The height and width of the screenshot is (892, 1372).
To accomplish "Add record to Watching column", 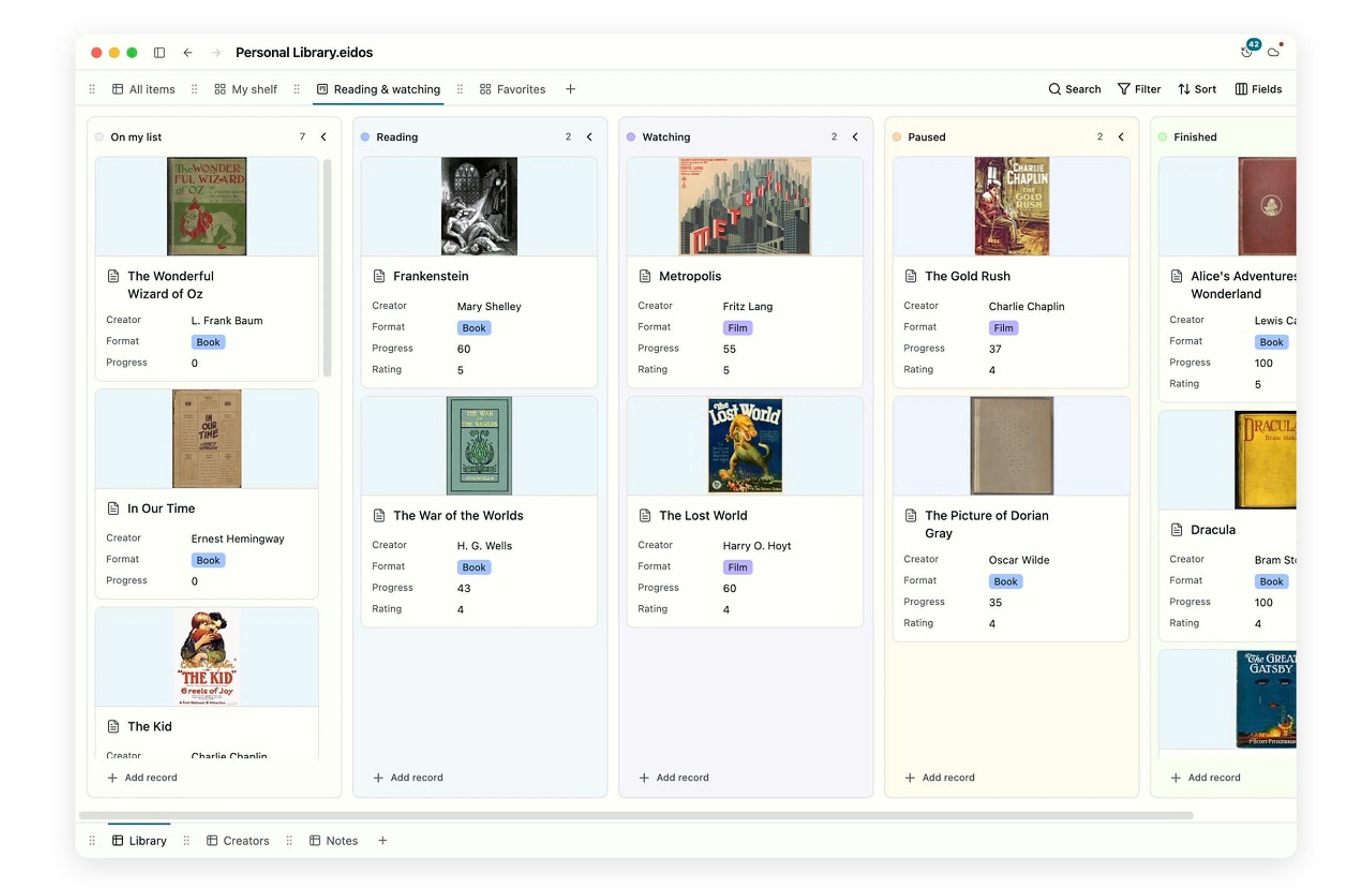I will pos(673,777).
